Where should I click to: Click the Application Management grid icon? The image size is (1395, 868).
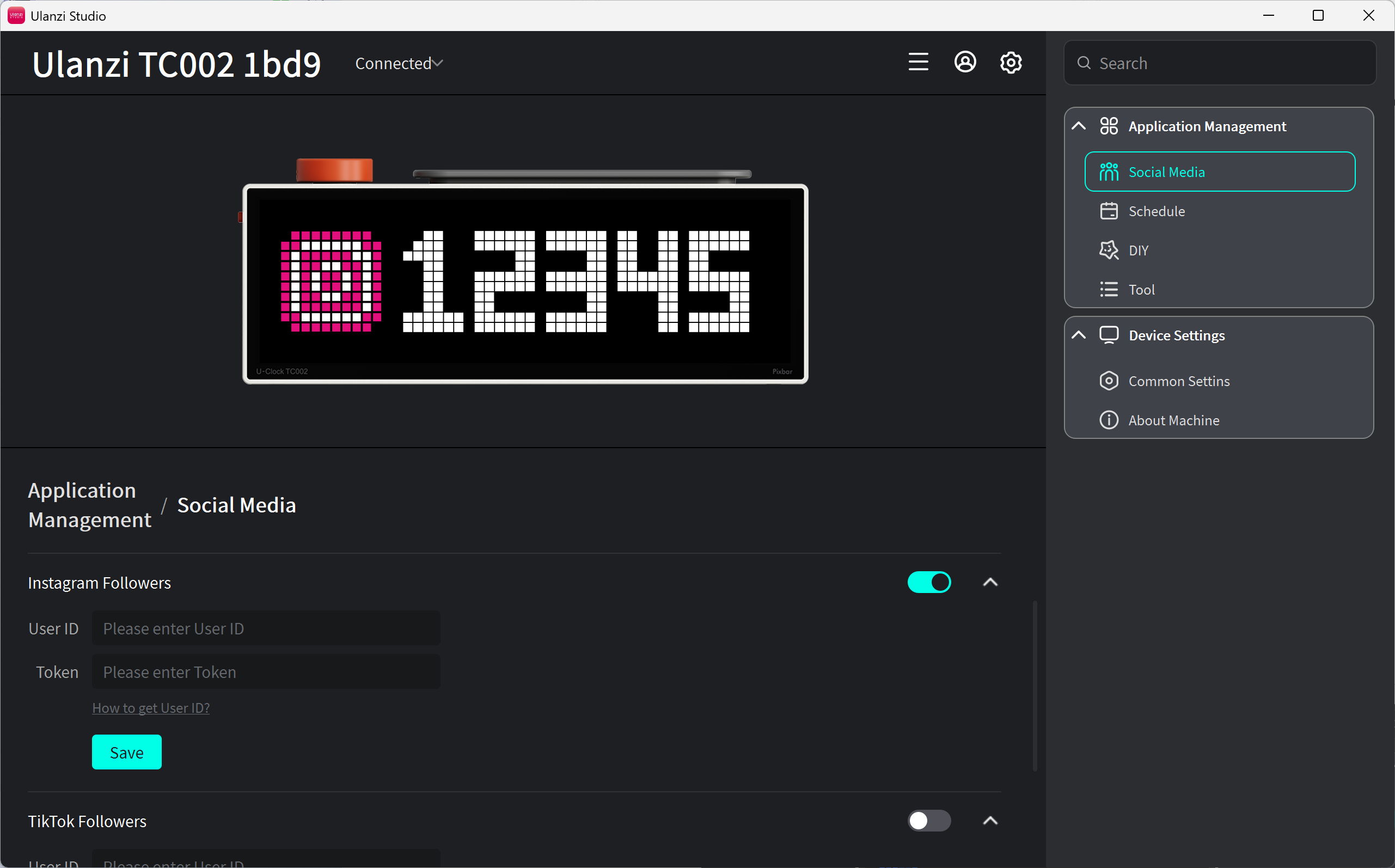1109,126
